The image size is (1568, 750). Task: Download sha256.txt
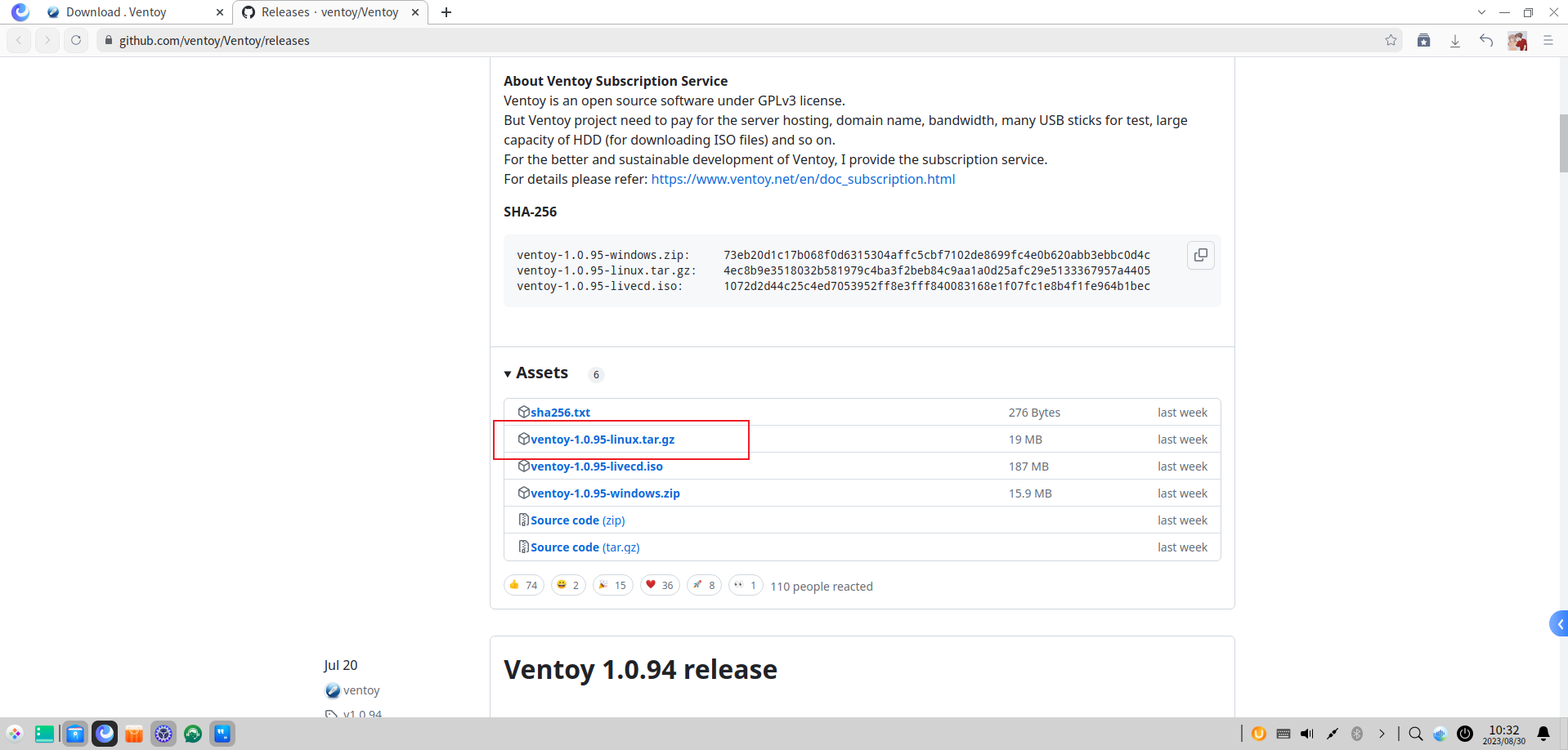click(x=560, y=413)
